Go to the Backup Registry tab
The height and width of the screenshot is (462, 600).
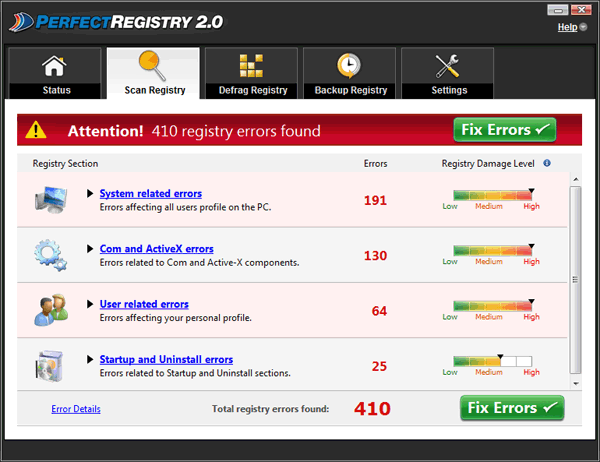[x=349, y=73]
